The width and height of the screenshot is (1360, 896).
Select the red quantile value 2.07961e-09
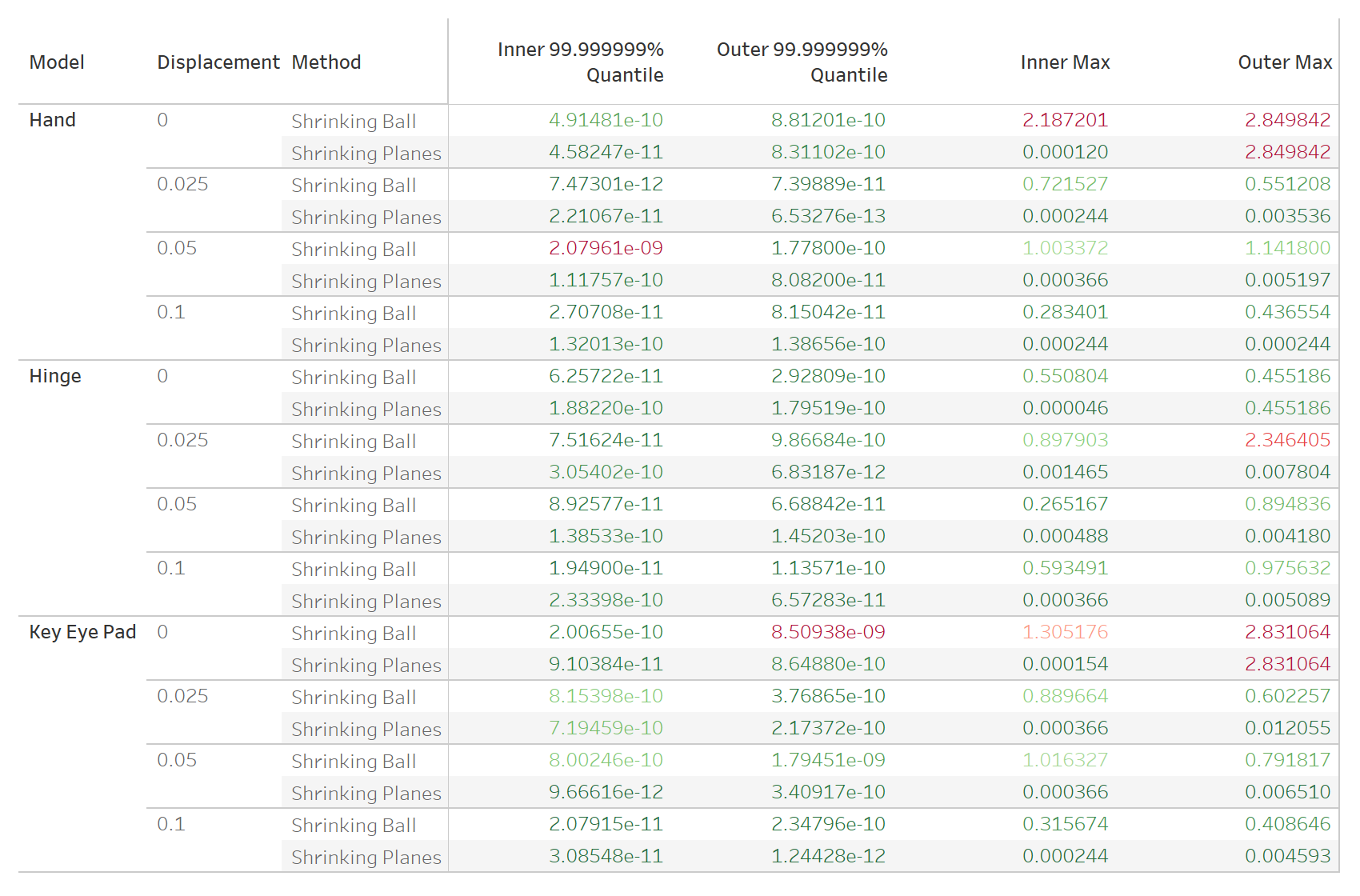(606, 248)
